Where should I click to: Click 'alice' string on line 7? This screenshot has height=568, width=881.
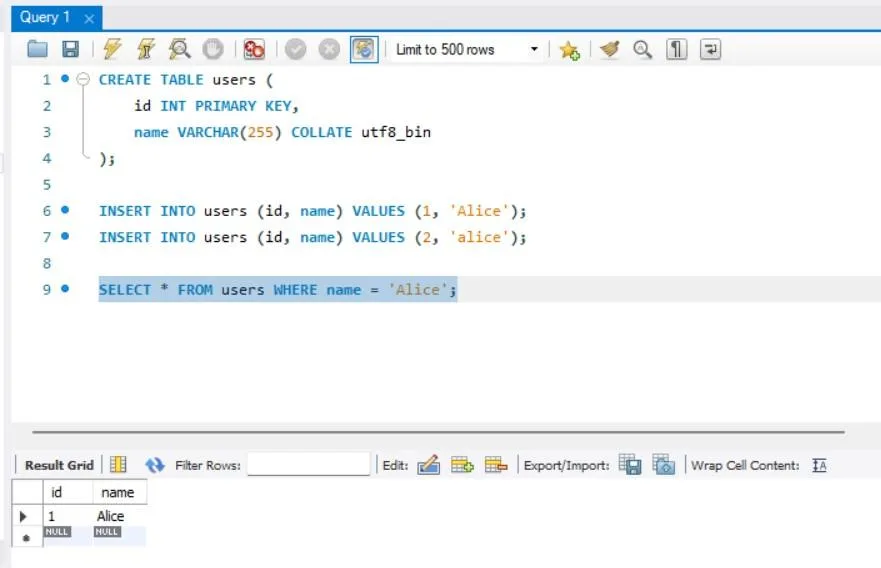(478, 237)
